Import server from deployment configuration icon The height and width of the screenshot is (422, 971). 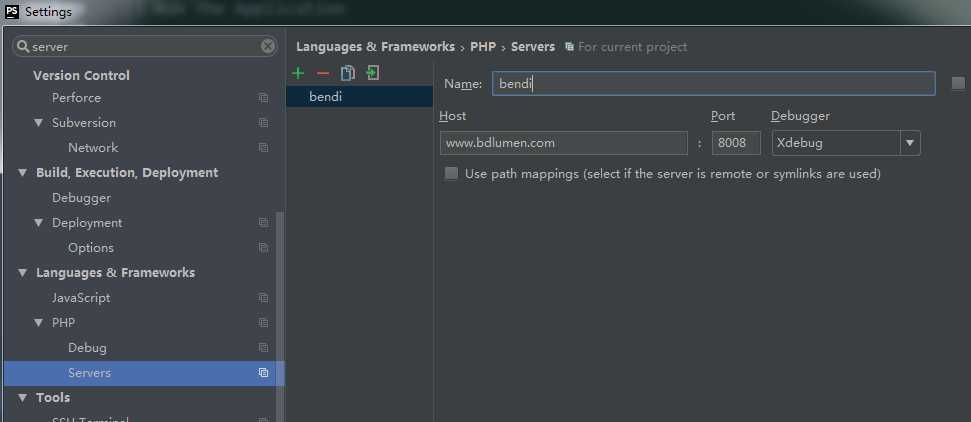(x=372, y=73)
